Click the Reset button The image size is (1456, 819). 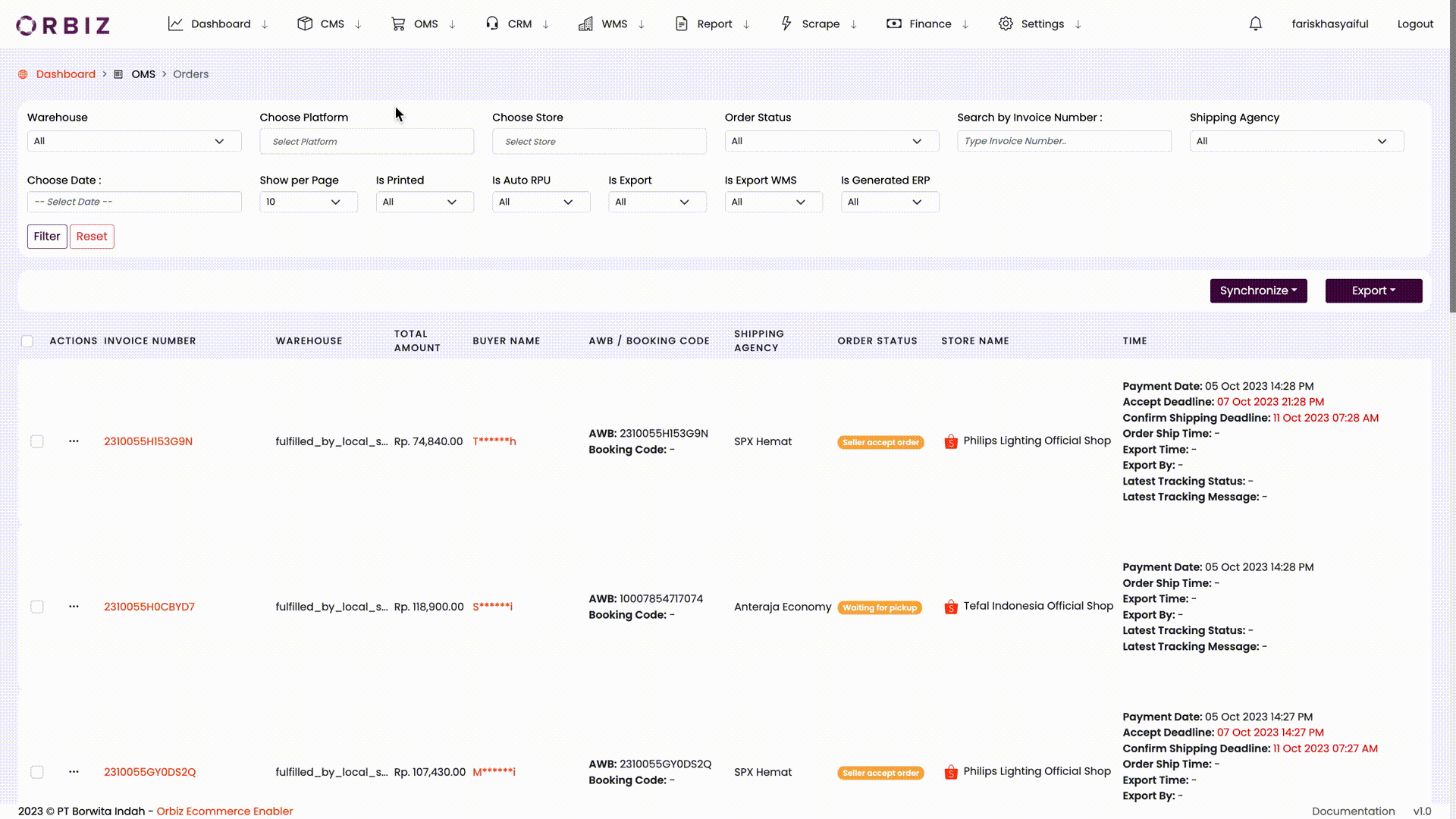click(92, 237)
